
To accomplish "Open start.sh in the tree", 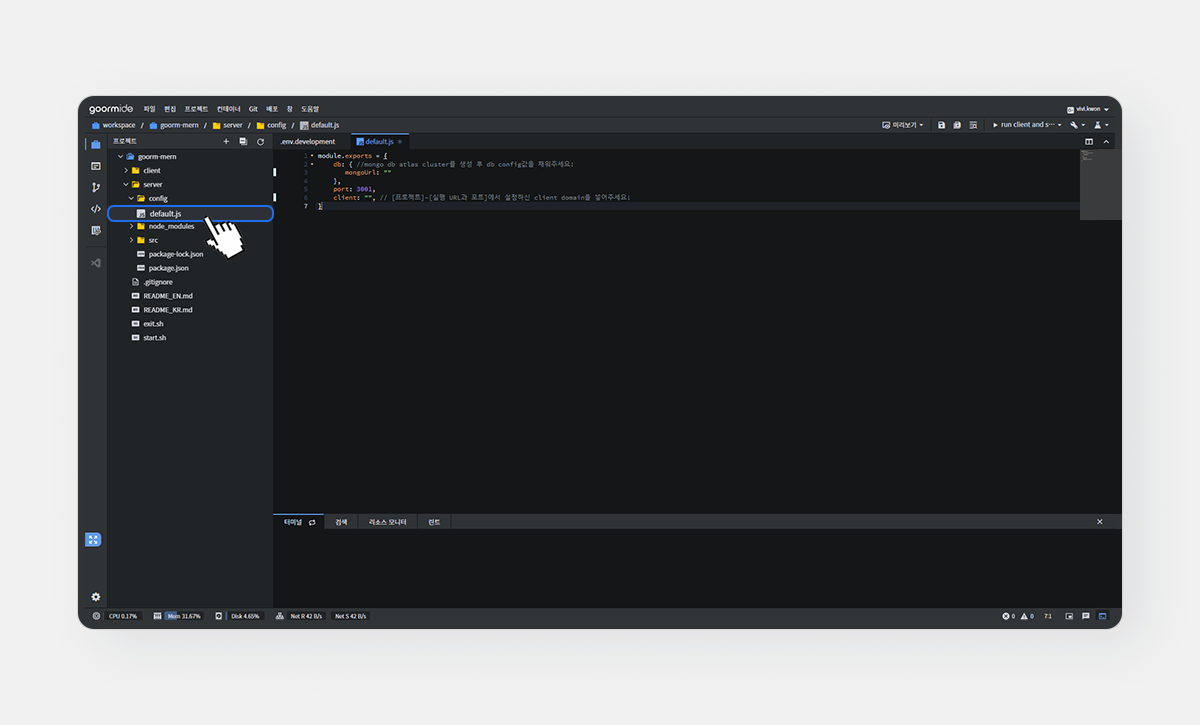I will pyautogui.click(x=154, y=338).
